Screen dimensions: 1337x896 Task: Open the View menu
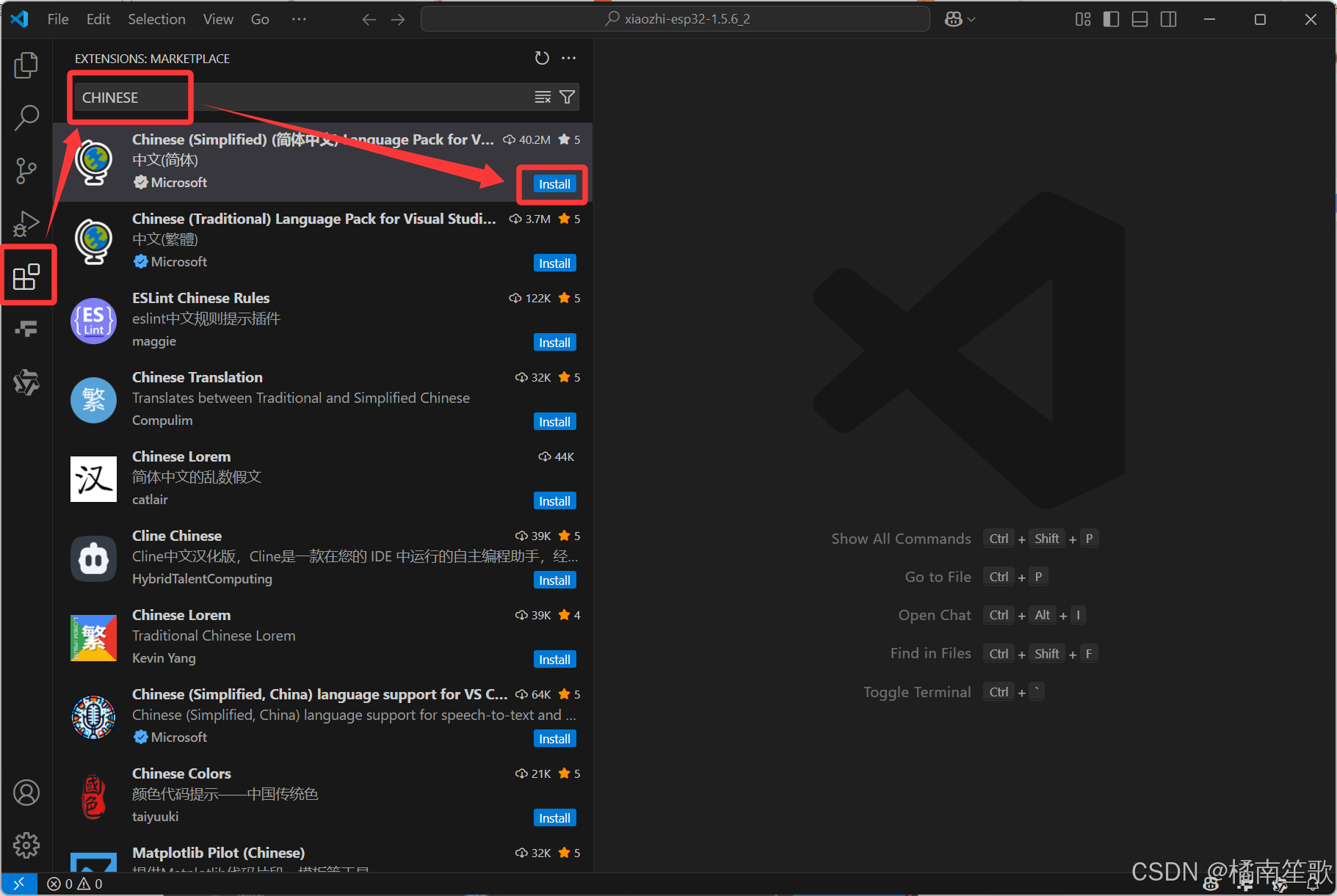218,19
